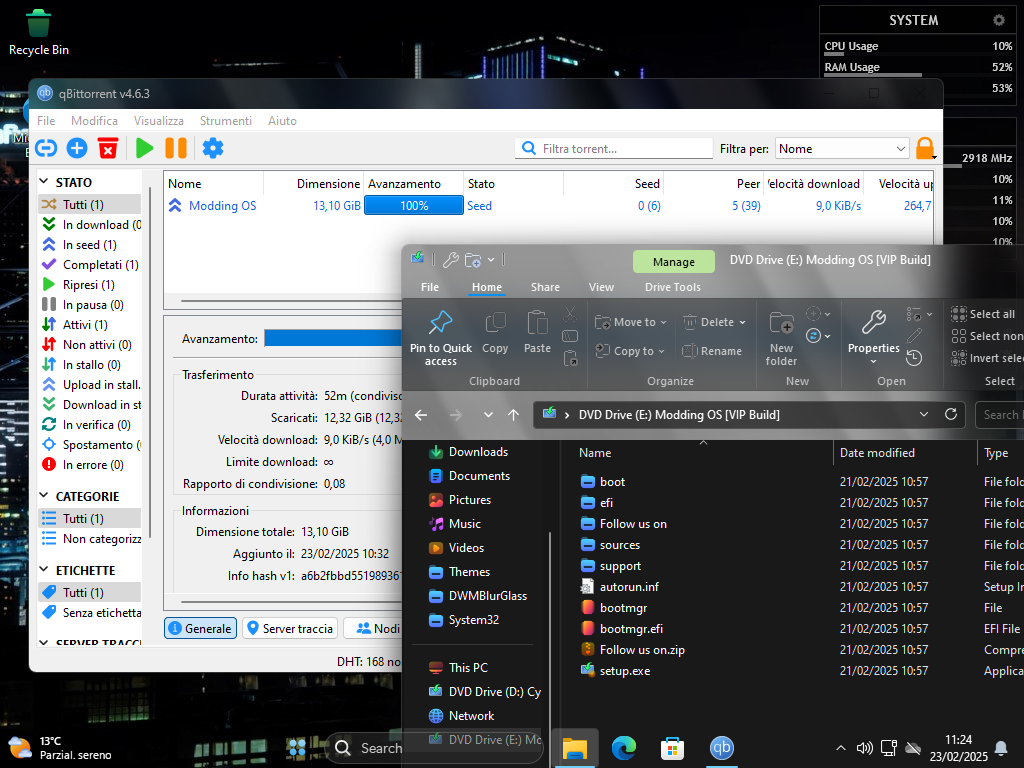
Task: Click the Copy button in the Clipboard group
Action: coord(495,333)
